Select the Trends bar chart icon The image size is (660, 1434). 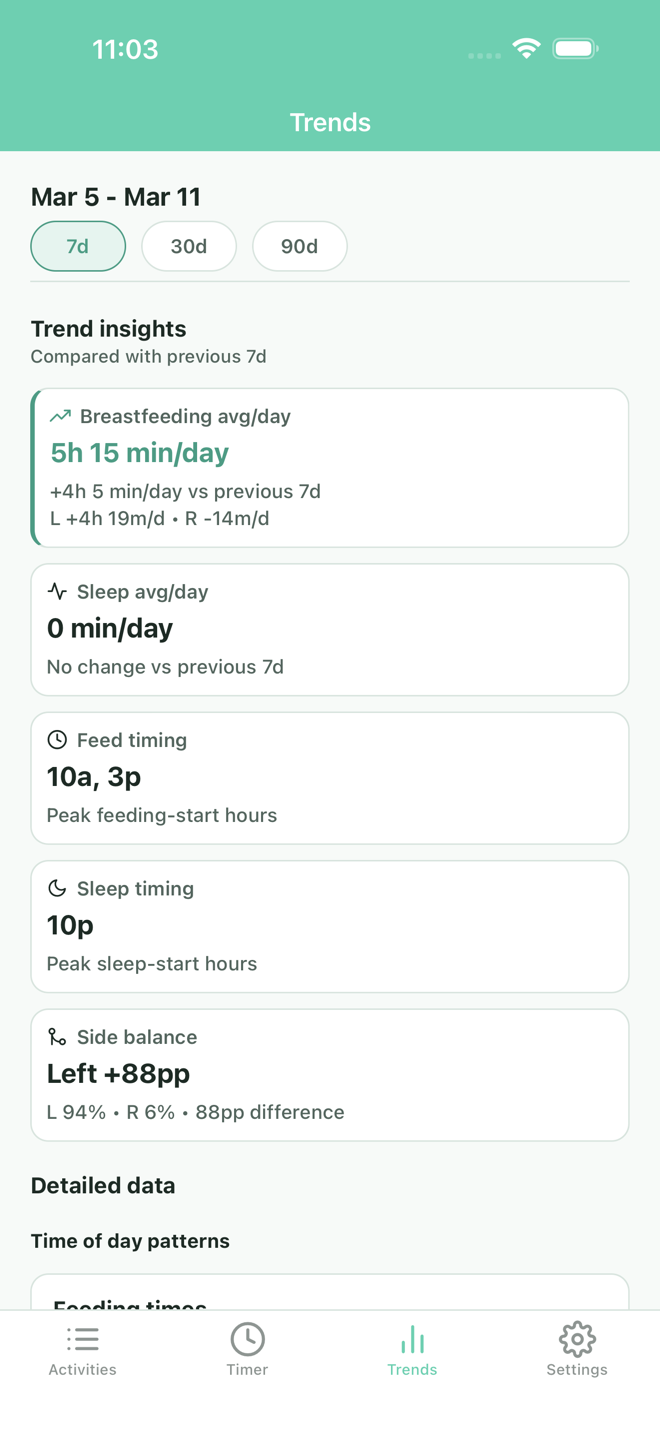(x=412, y=1340)
